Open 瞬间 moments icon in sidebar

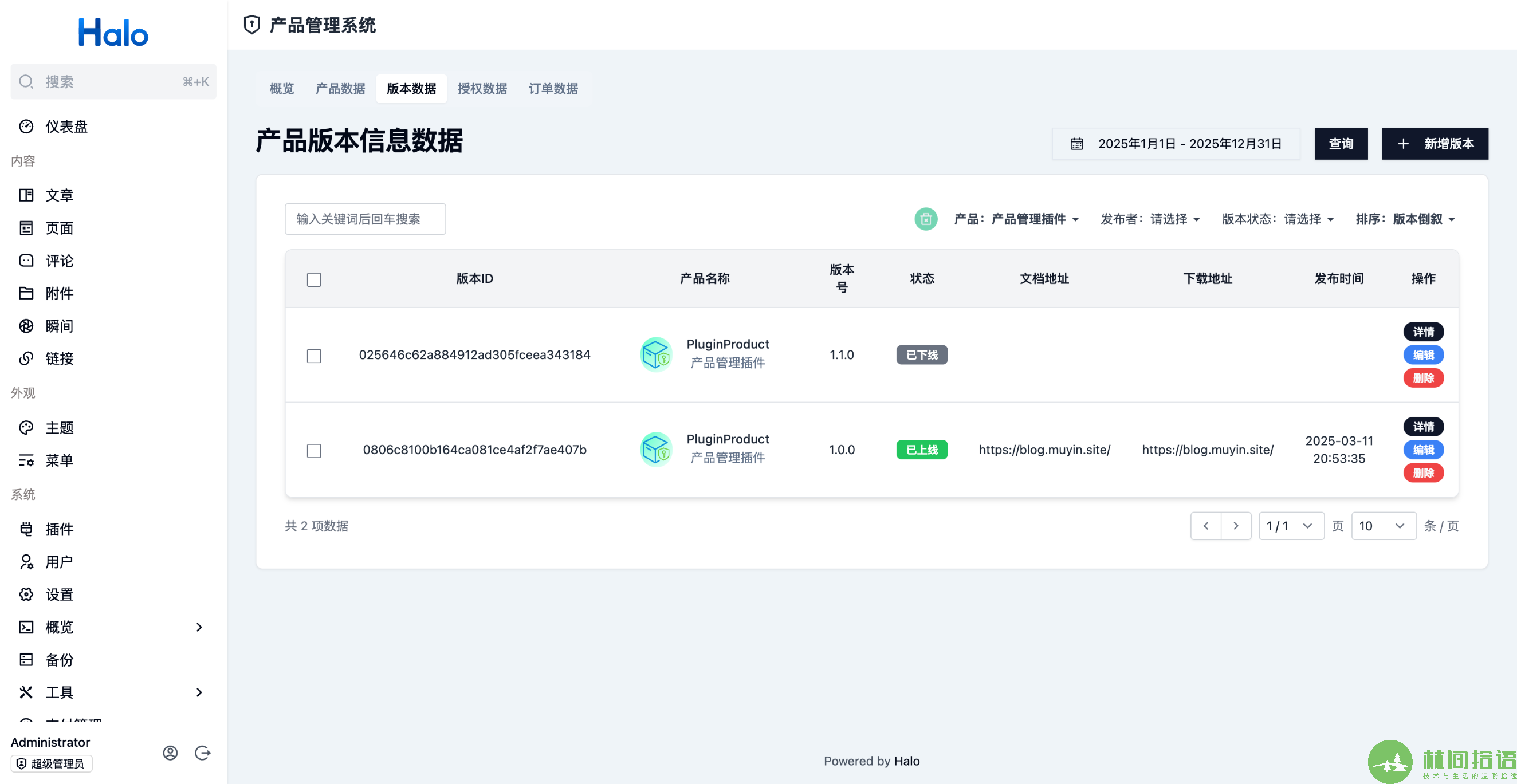[26, 326]
